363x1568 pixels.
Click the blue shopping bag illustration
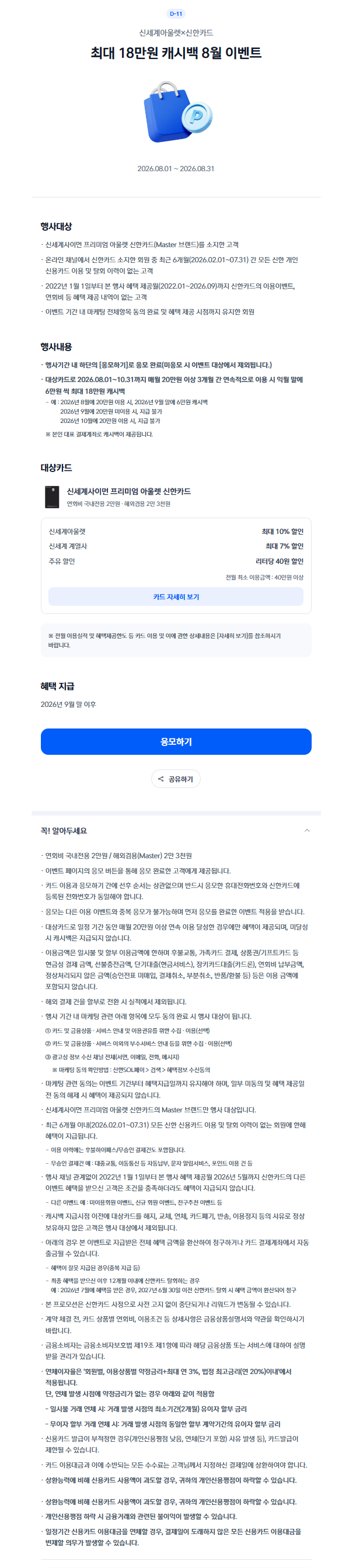[167, 113]
